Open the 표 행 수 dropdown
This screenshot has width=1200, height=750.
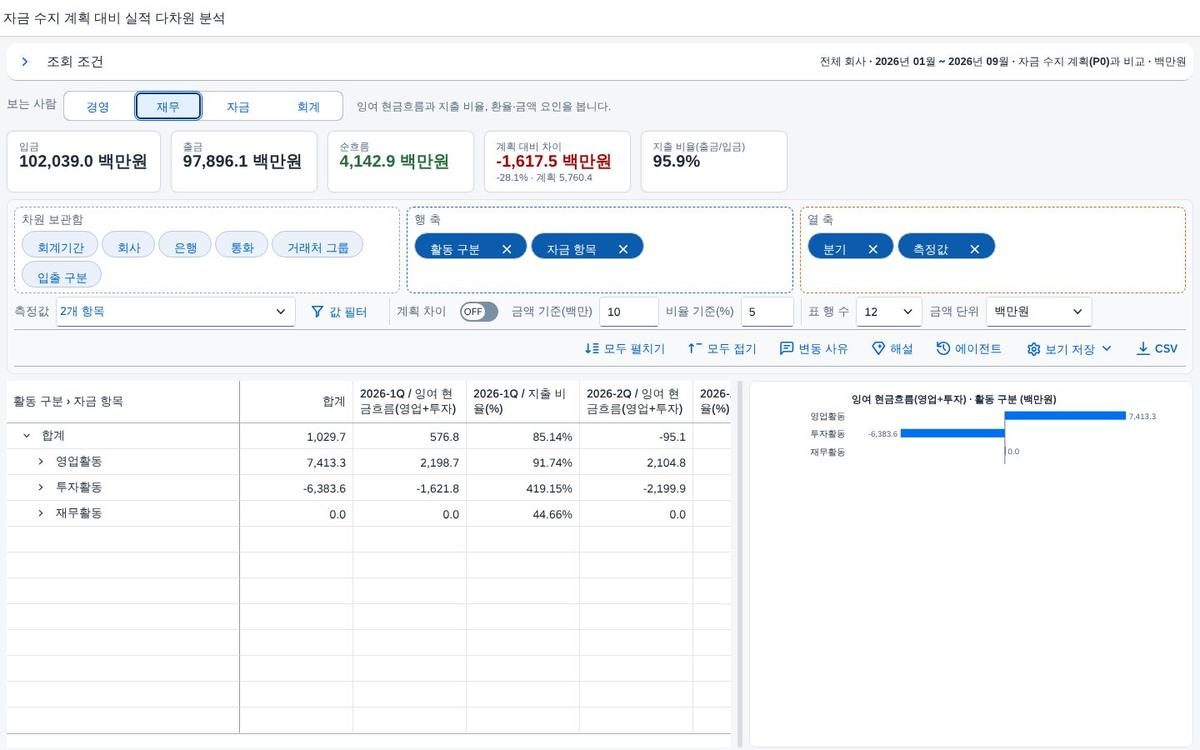[889, 312]
